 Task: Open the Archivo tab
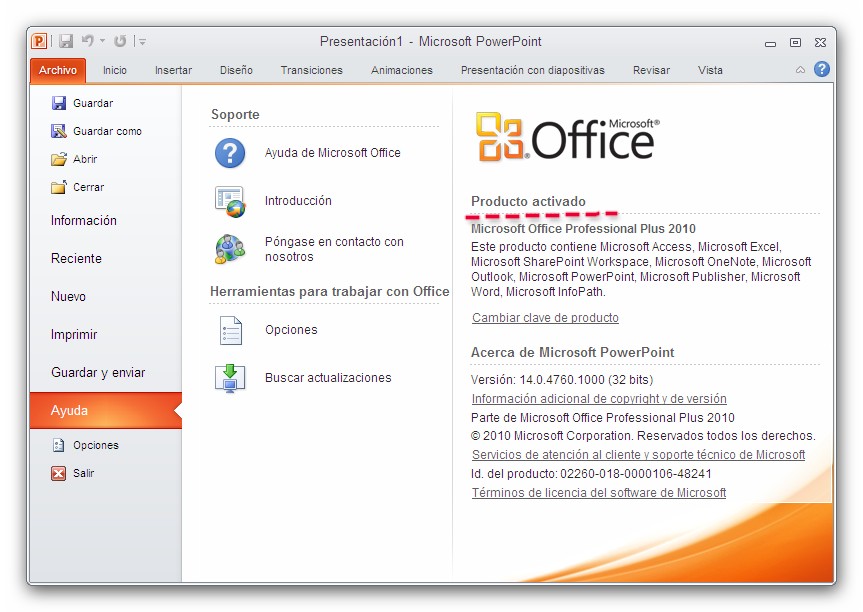click(x=58, y=70)
